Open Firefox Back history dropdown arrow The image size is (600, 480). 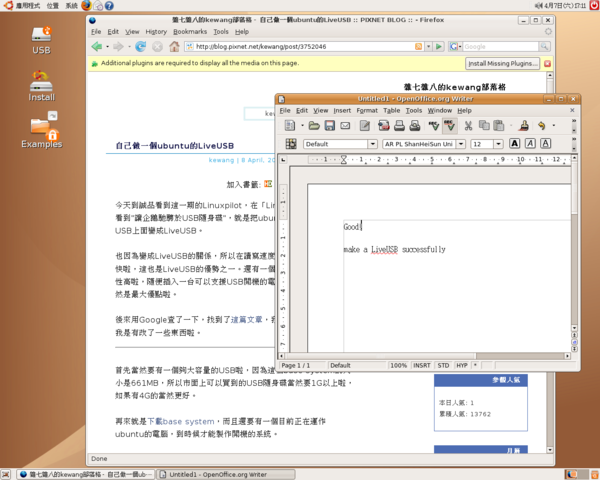108,47
